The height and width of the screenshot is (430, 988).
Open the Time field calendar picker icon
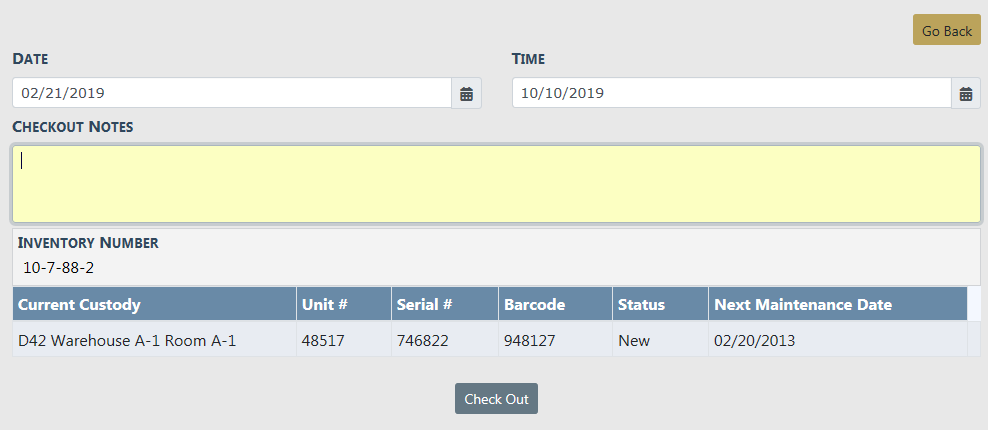click(965, 93)
